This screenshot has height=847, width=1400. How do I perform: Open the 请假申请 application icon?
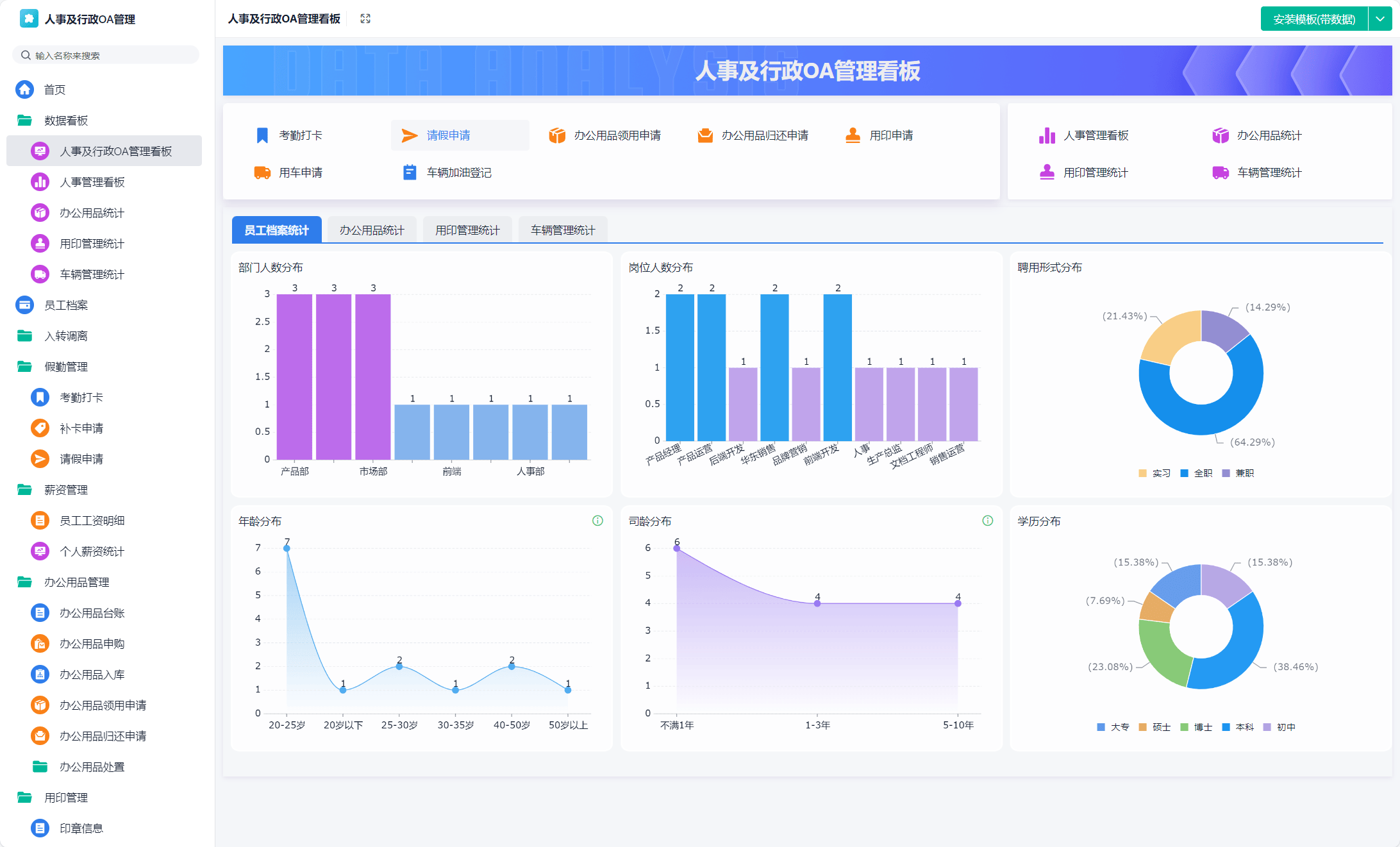409,135
